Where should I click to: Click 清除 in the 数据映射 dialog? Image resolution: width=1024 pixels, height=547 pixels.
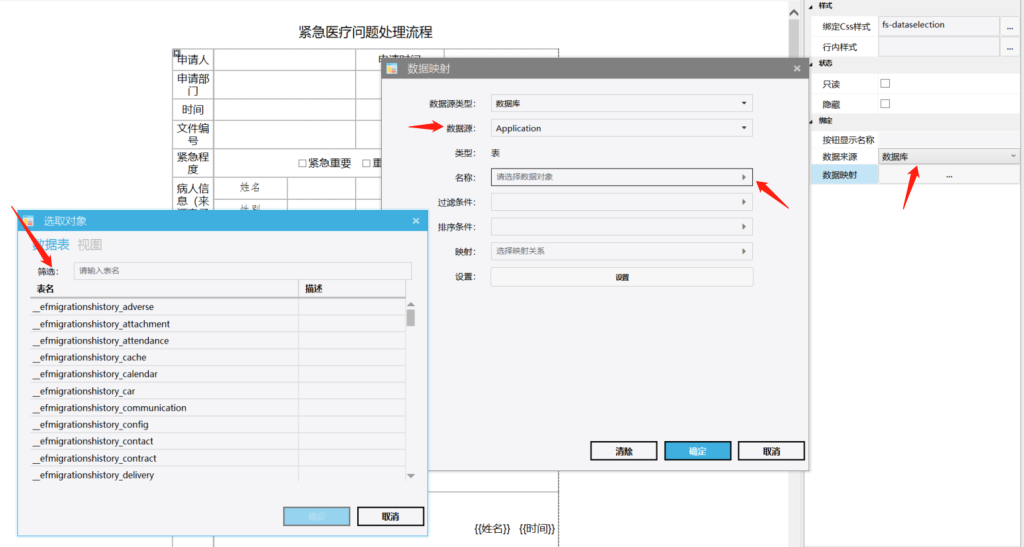point(624,451)
